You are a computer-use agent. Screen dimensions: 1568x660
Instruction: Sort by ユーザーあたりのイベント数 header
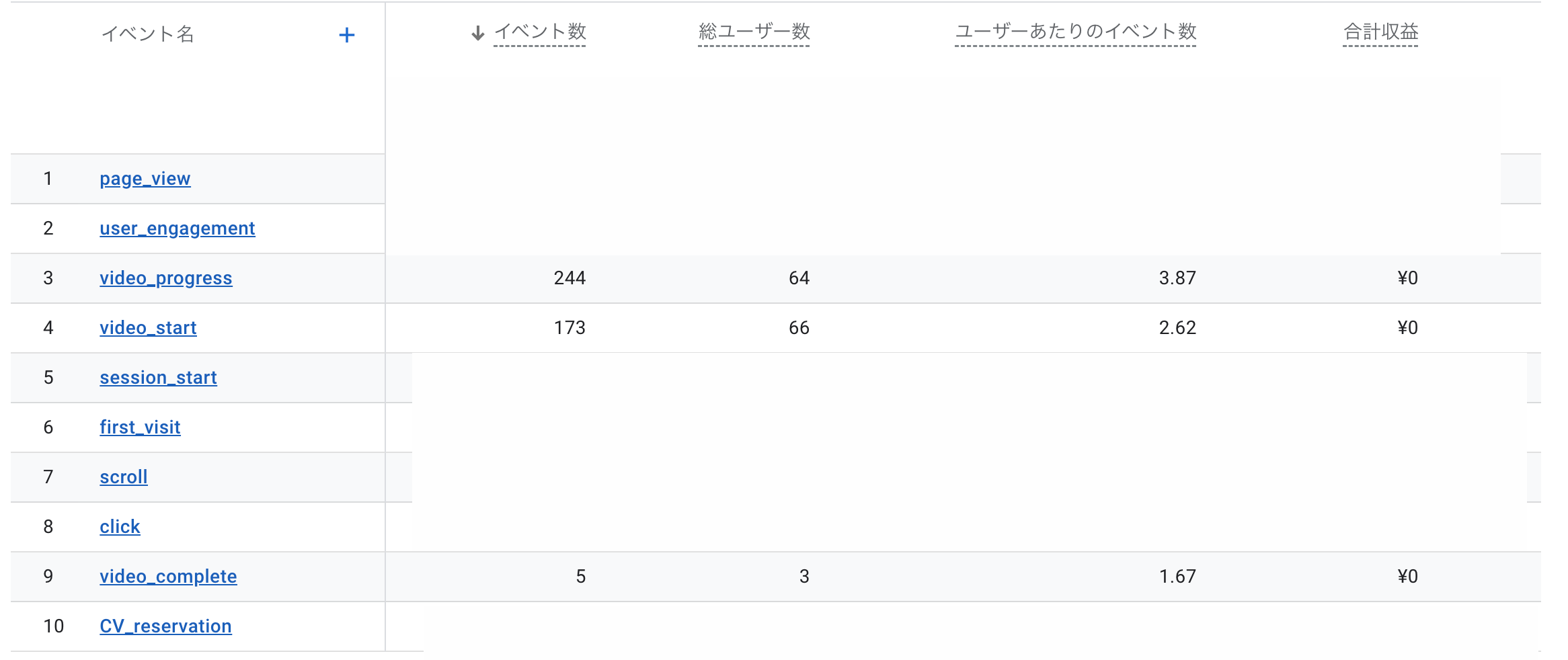(x=1075, y=32)
